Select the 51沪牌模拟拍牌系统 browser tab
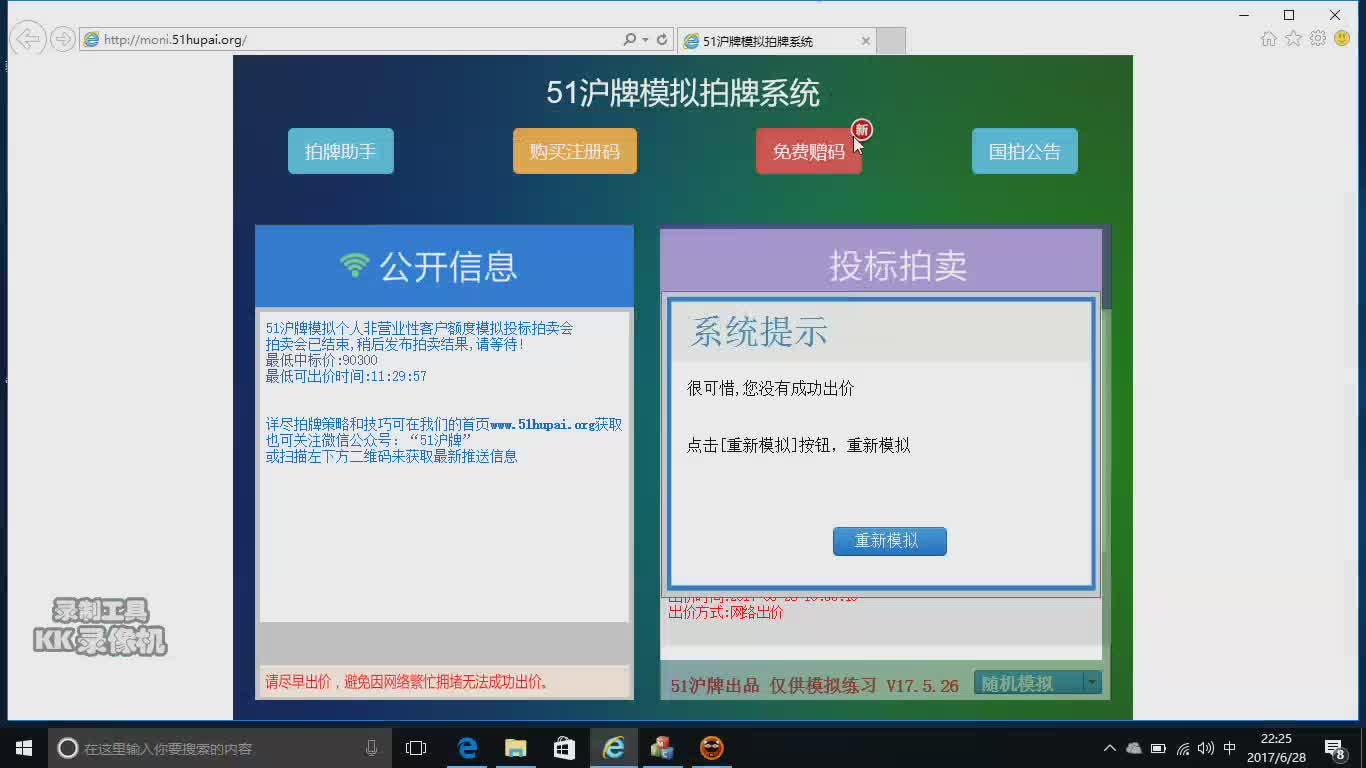Screen dimensions: 1366x768 tap(777, 41)
